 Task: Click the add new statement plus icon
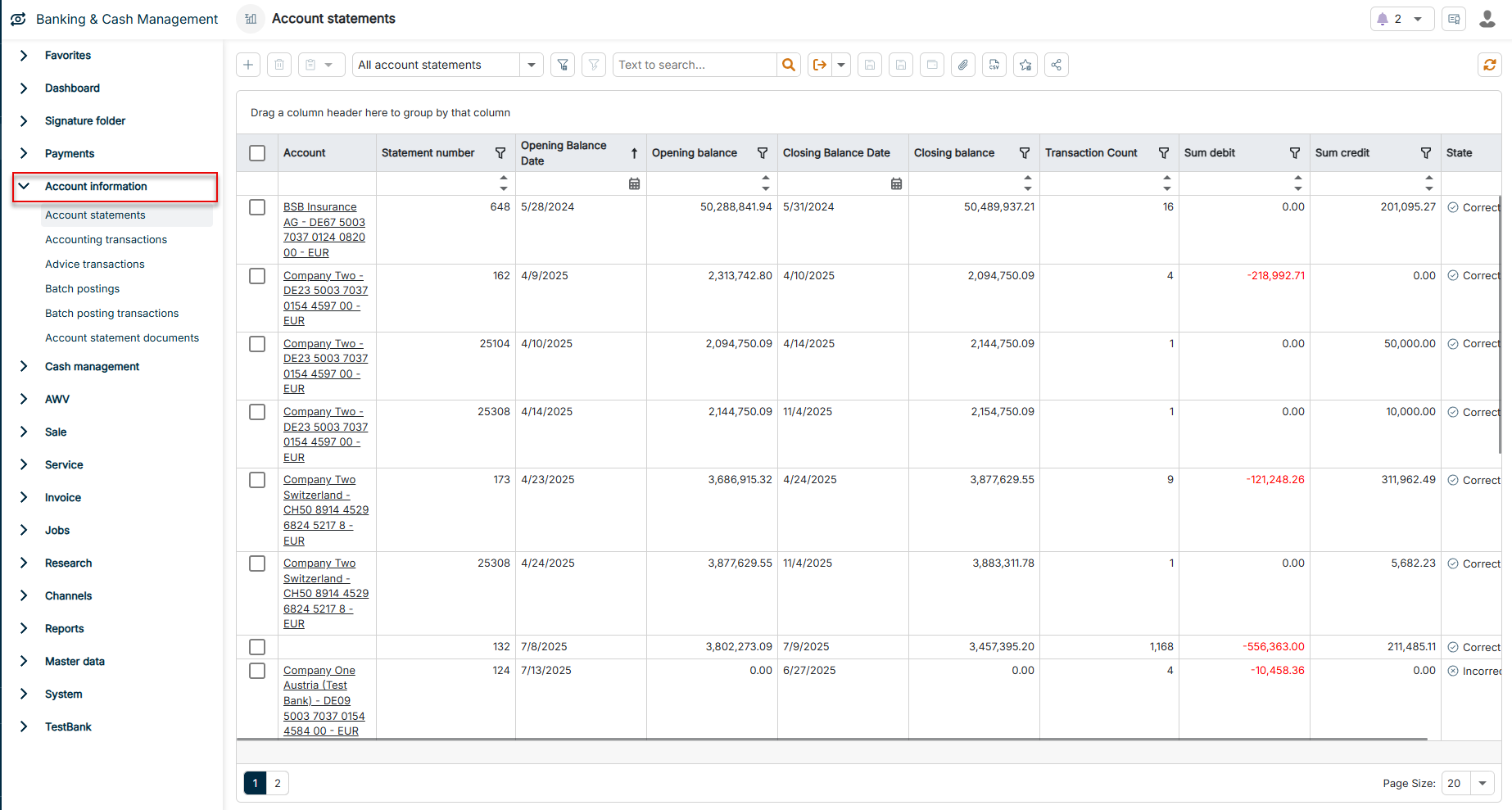click(248, 65)
